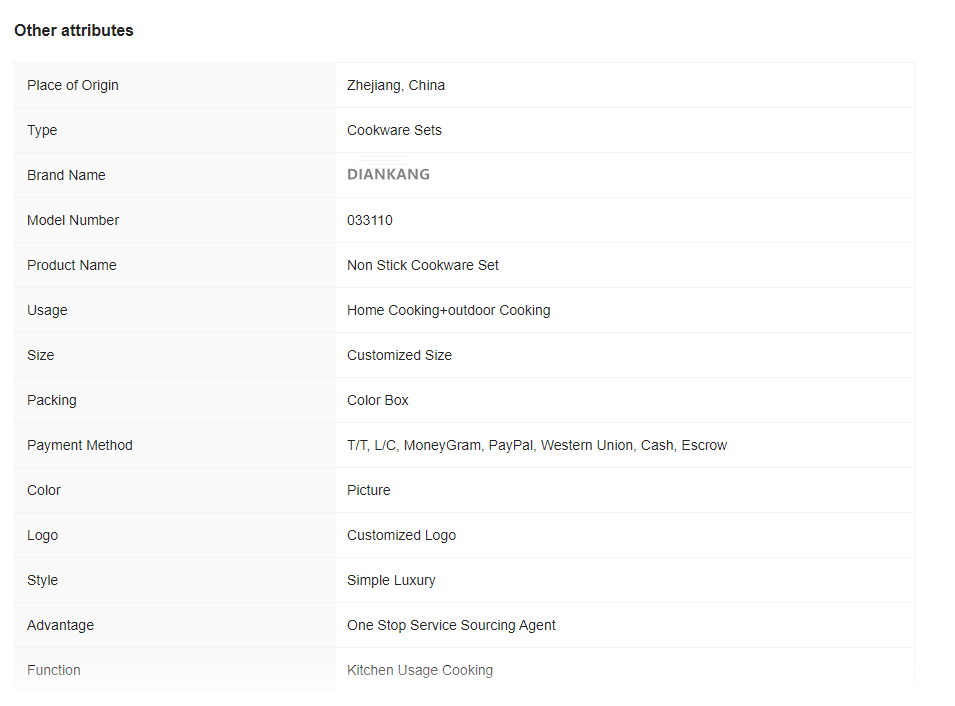955x706 pixels.
Task: Click the payment methods list text
Action: click(x=537, y=445)
